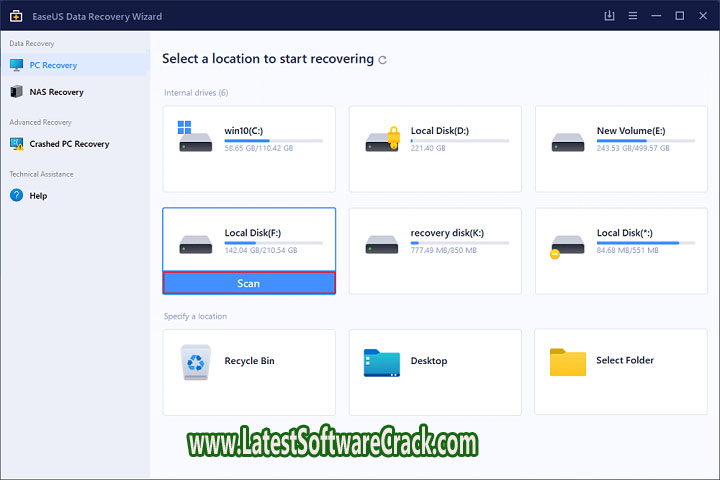Switch to PC Recovery in sidebar
The width and height of the screenshot is (720, 480).
[x=53, y=65]
